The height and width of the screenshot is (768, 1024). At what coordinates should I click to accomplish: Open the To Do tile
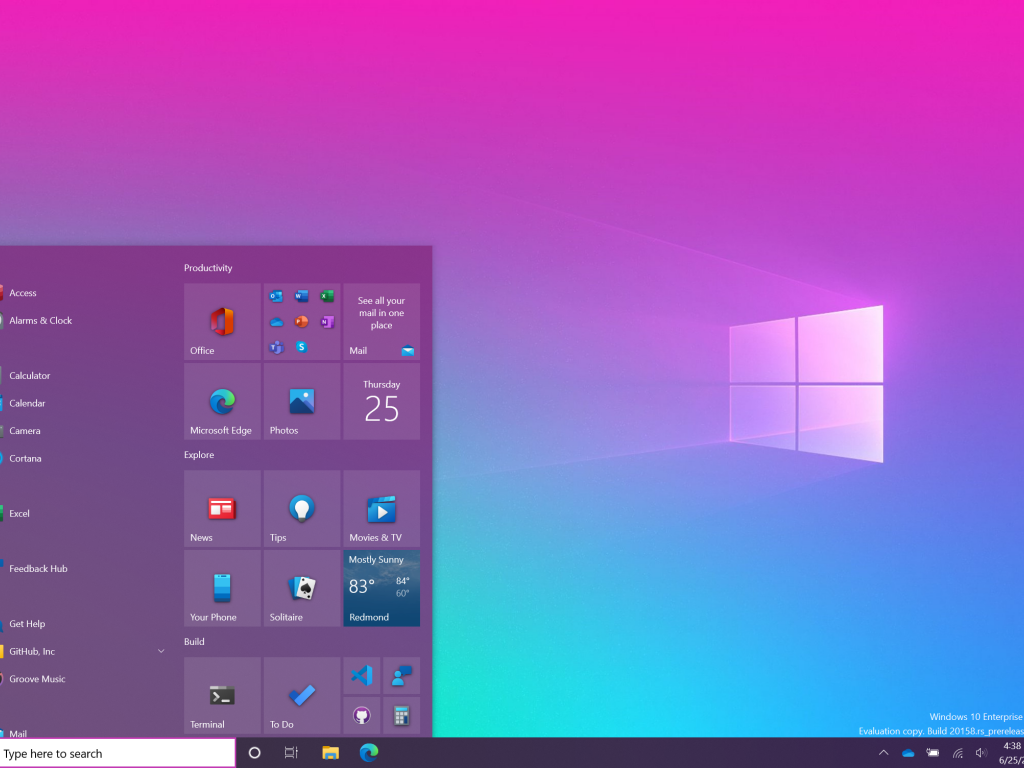coord(302,695)
